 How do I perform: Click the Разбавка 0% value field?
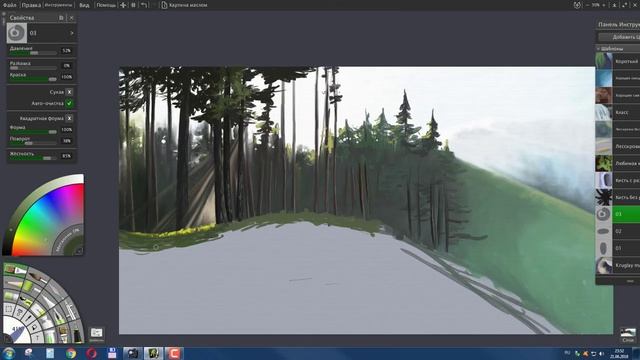pyautogui.click(x=67, y=65)
